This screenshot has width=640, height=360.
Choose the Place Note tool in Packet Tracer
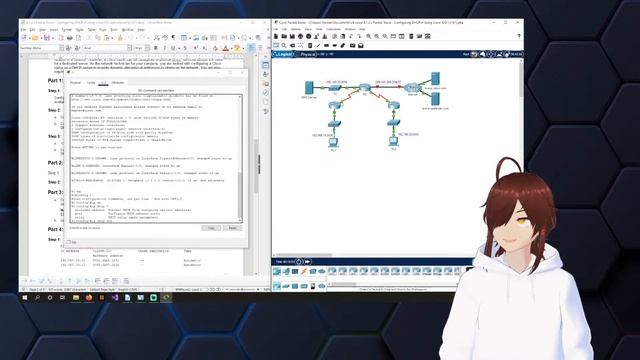point(310,45)
